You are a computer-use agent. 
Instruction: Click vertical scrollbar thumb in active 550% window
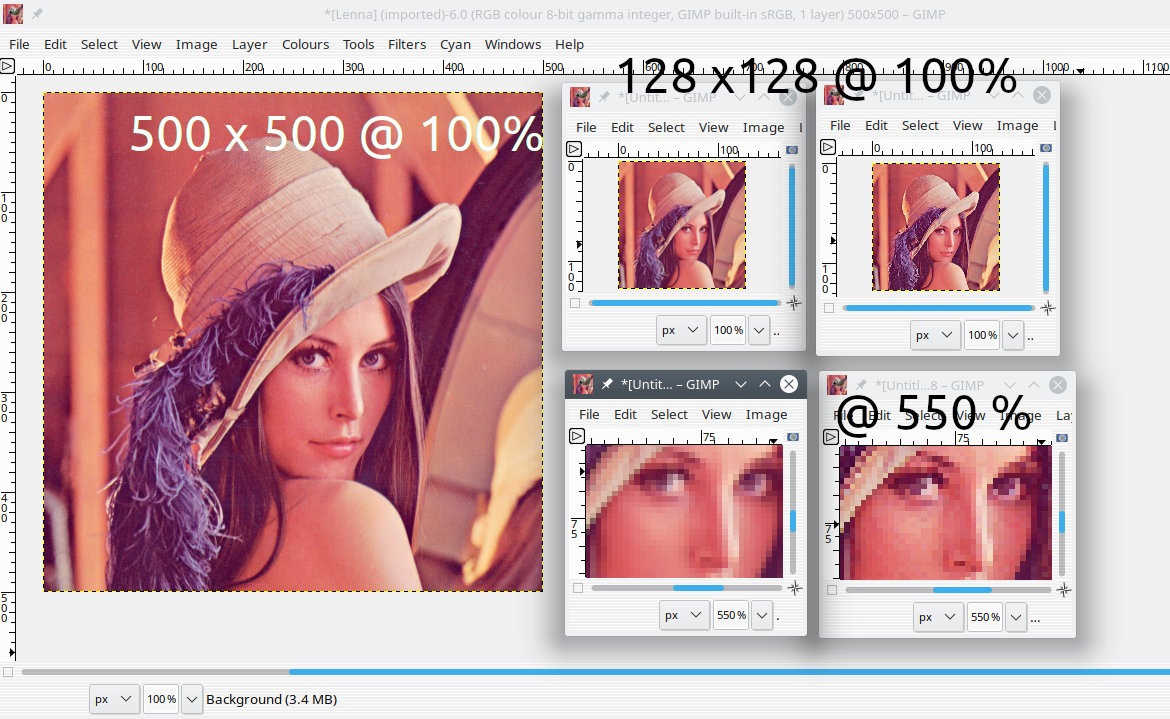point(792,521)
